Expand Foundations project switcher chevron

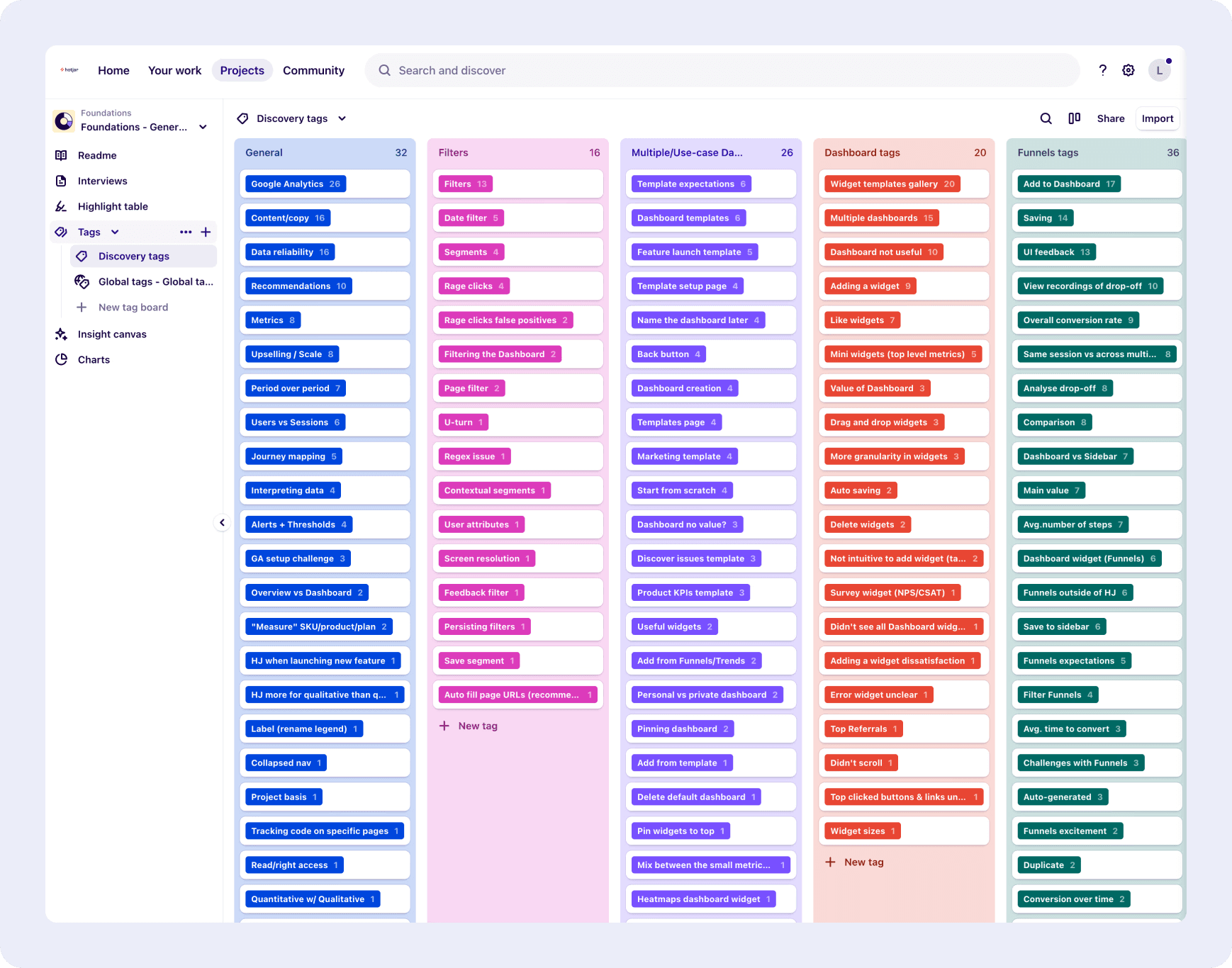click(x=203, y=127)
